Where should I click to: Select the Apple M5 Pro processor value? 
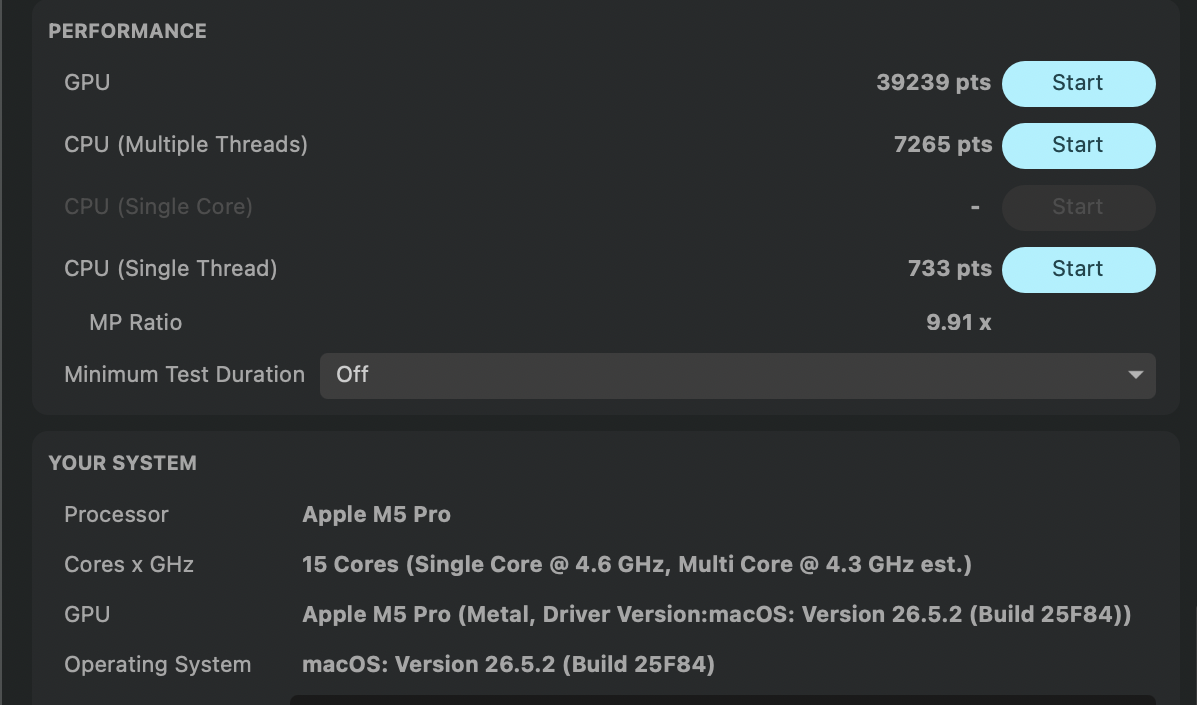pyautogui.click(x=376, y=514)
